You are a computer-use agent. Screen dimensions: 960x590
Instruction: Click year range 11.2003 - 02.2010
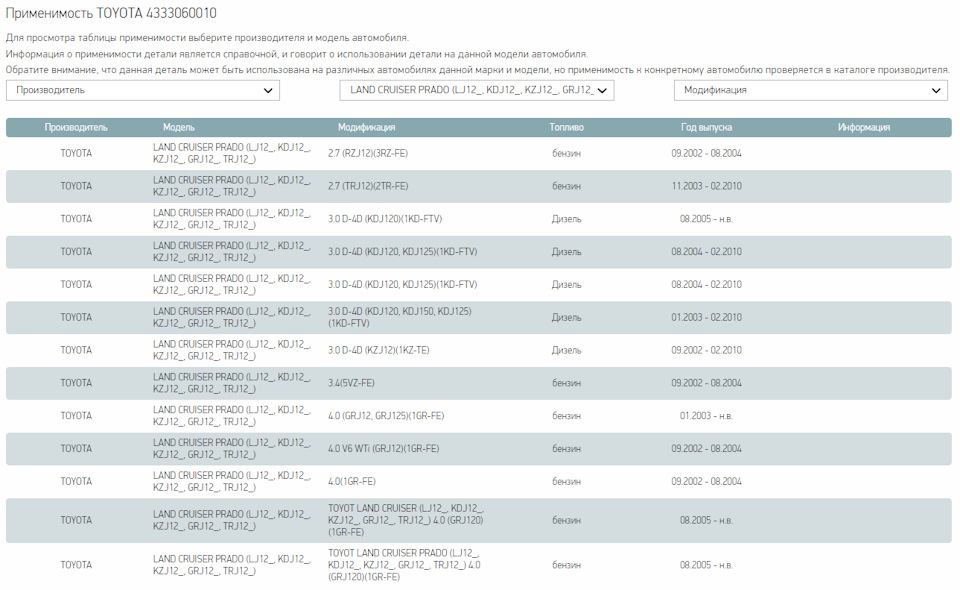tap(706, 186)
